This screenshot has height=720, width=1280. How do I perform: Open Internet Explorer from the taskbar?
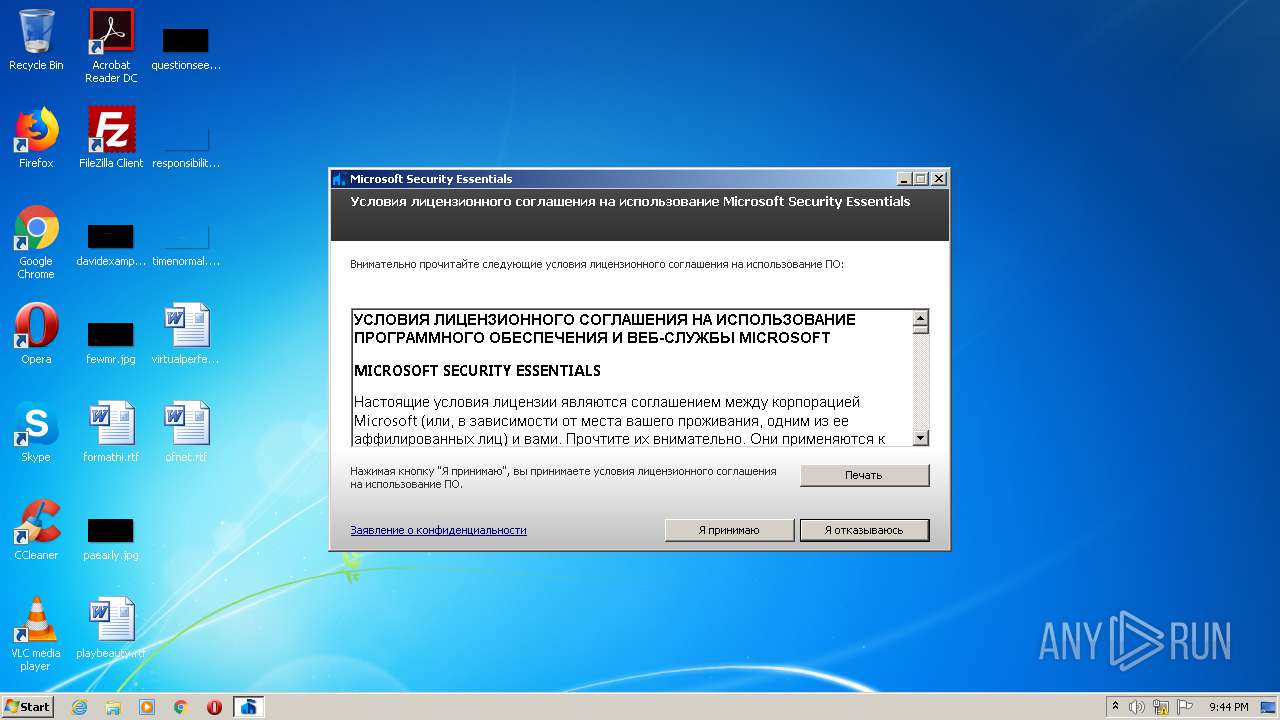(79, 707)
